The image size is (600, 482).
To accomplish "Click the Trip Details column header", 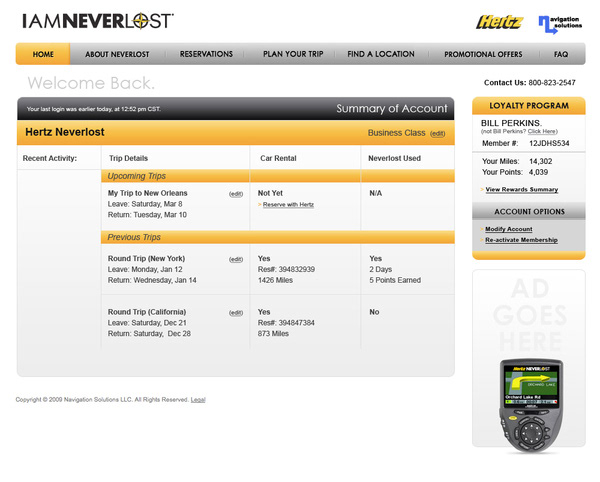I will (128, 158).
